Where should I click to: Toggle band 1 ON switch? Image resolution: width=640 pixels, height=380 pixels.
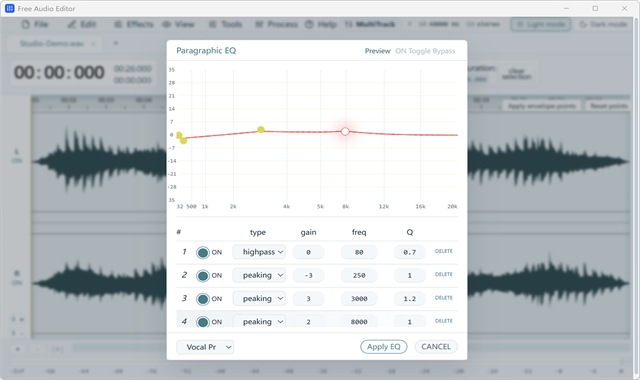point(203,253)
